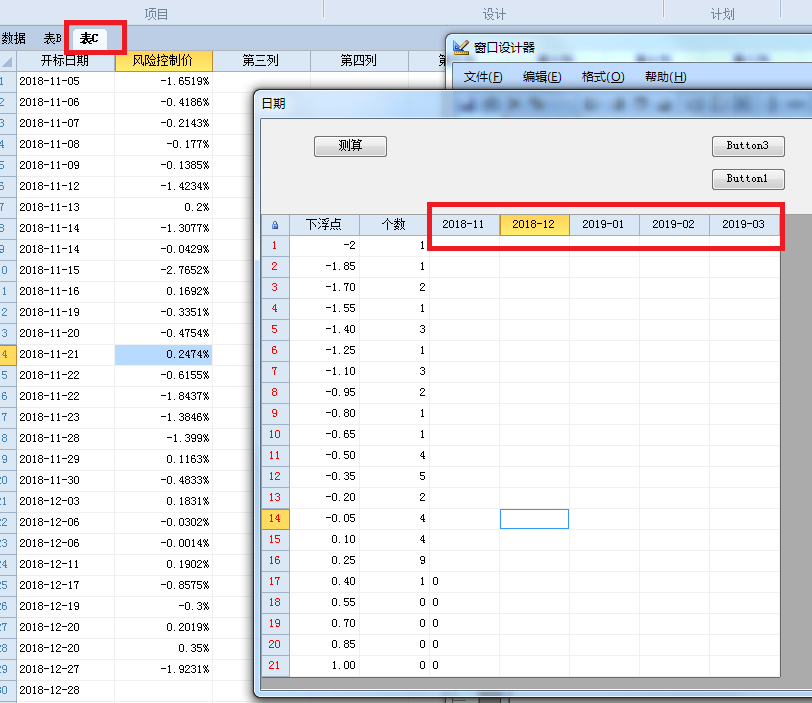Click the 个数 cell showing 9
This screenshot has height=703, width=812.
(394, 561)
